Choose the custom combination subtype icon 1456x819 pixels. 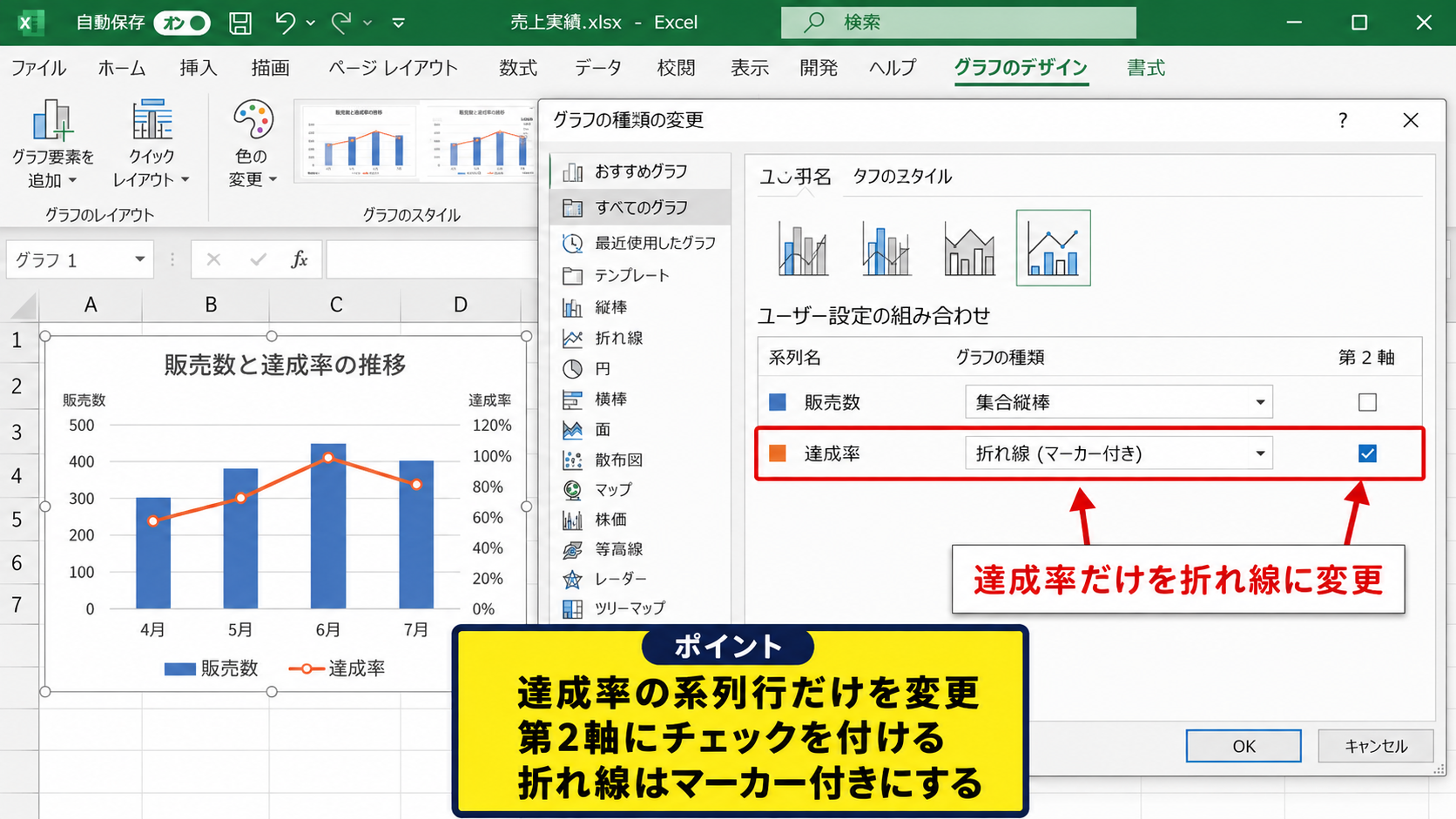pos(1053,248)
